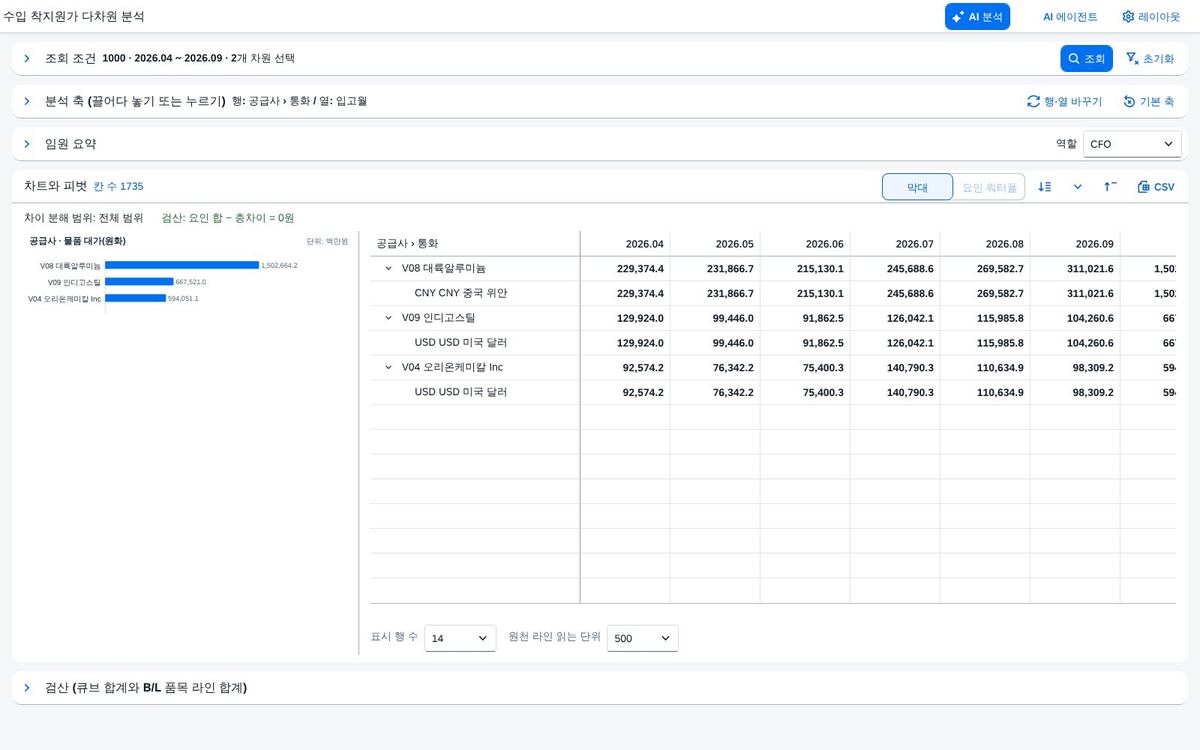The image size is (1200, 750).
Task: Select the CNY CNY 중국 위안 row label
Action: coord(461,294)
